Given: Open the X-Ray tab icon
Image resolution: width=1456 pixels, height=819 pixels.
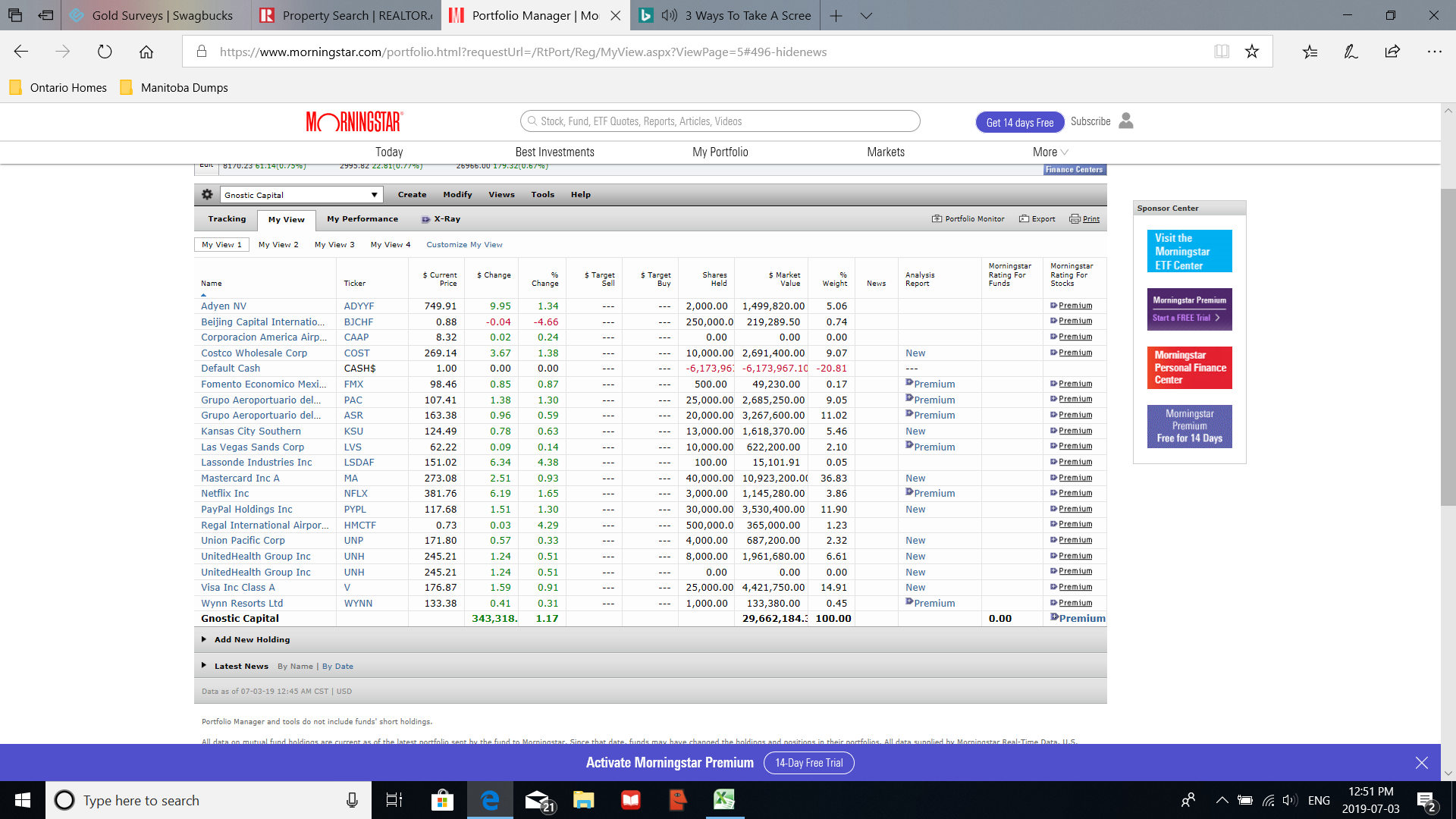Looking at the screenshot, I should tap(425, 219).
